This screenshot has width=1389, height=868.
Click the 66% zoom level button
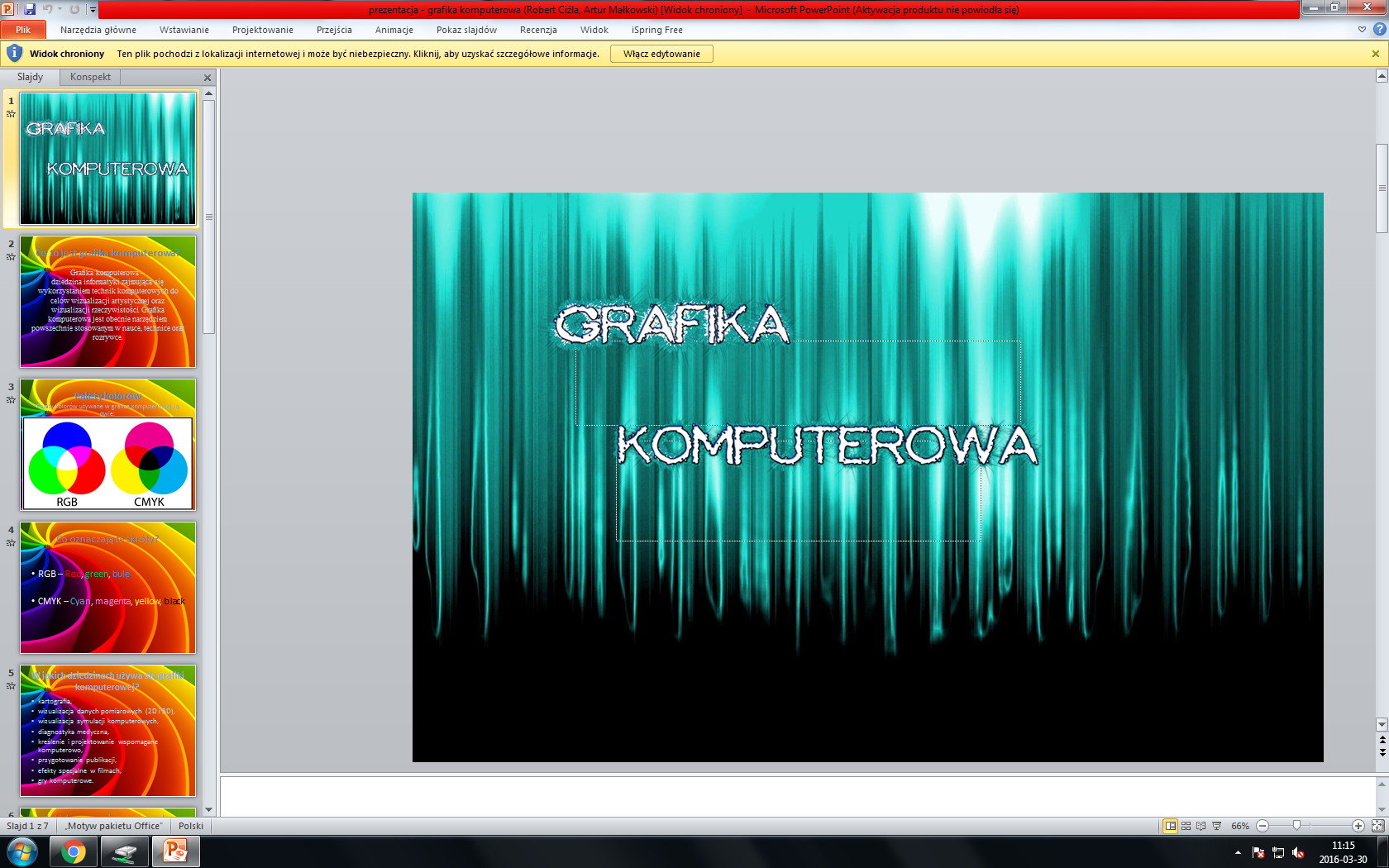pos(1239,826)
